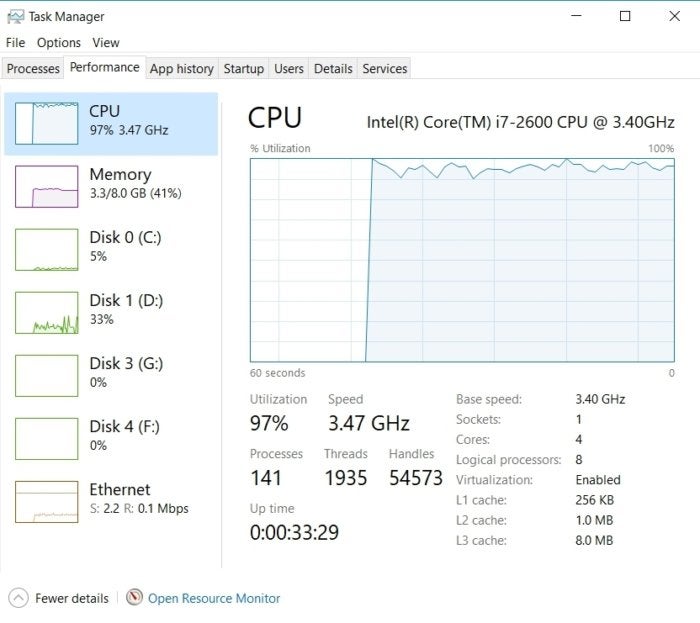Click the Disk 1 33% usage text
The image size is (700, 623).
click(102, 320)
